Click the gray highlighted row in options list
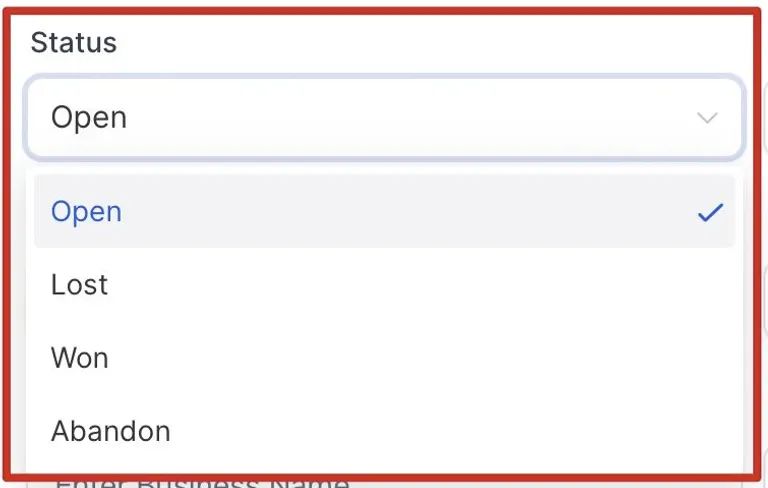The height and width of the screenshot is (488, 768). coord(384,211)
